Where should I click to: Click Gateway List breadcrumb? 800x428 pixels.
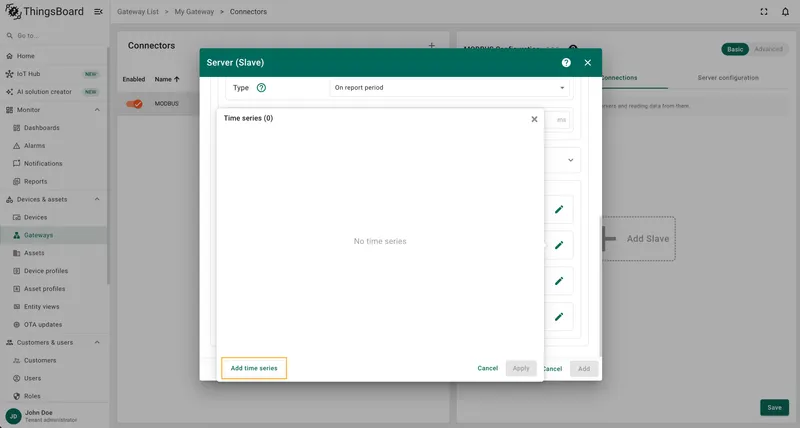pyautogui.click(x=138, y=11)
